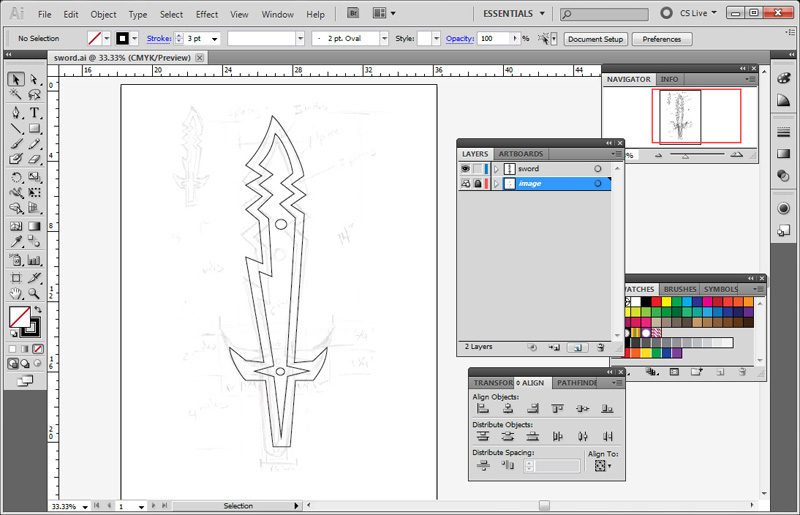Switch to the ARTBOARDS tab
The width and height of the screenshot is (800, 515).
point(520,154)
